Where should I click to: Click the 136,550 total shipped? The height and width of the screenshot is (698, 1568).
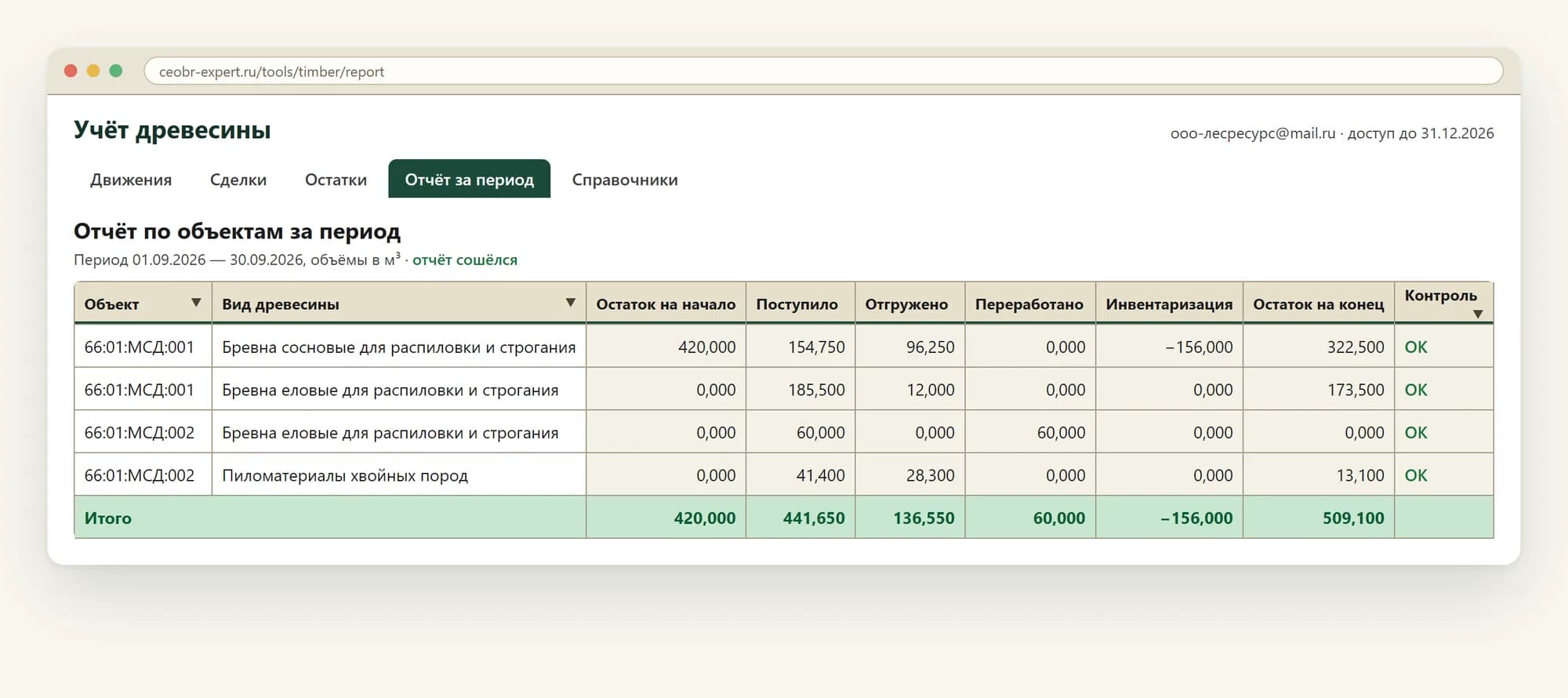point(924,518)
